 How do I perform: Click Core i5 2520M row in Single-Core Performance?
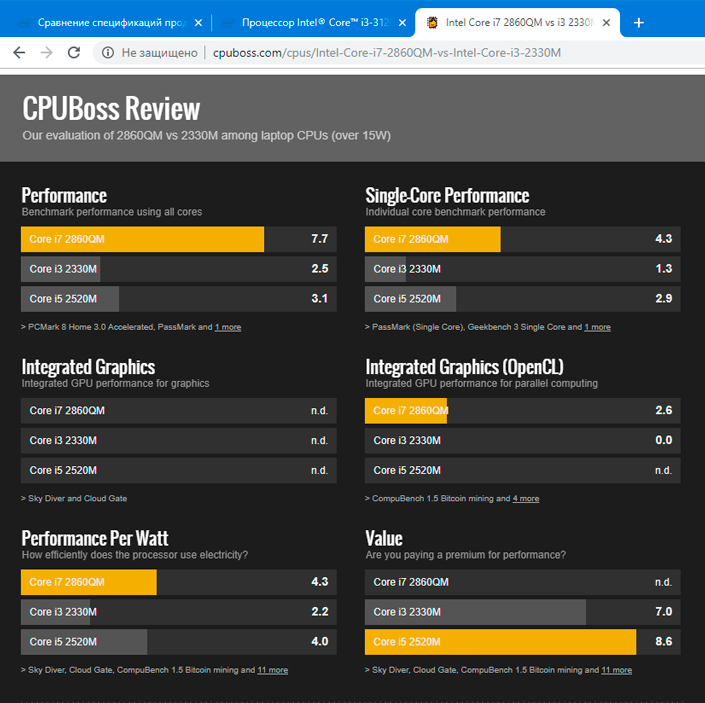click(x=522, y=299)
